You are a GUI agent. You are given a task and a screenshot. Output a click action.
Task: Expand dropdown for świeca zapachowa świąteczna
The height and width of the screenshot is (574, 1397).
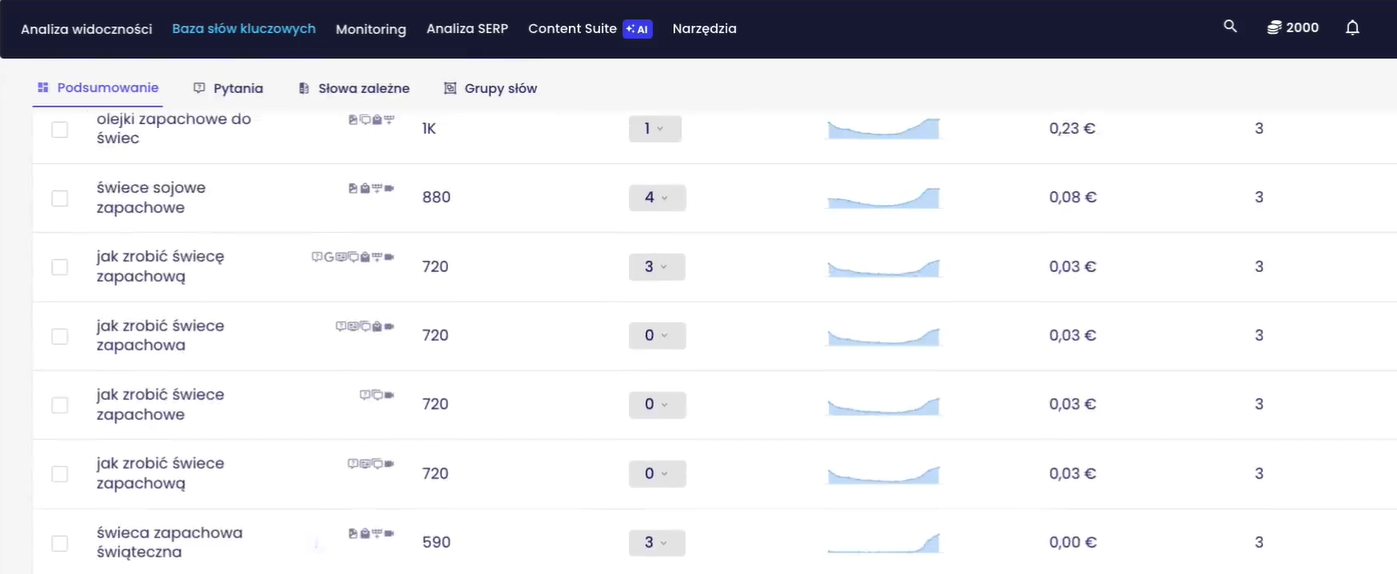point(655,543)
